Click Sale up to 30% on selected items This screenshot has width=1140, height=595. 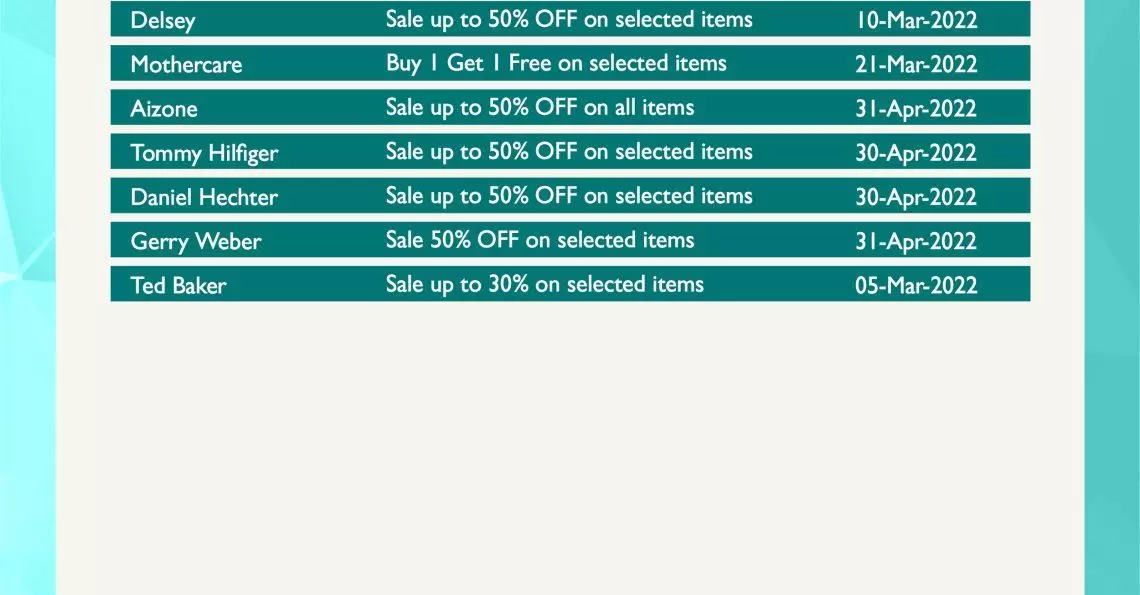point(545,284)
